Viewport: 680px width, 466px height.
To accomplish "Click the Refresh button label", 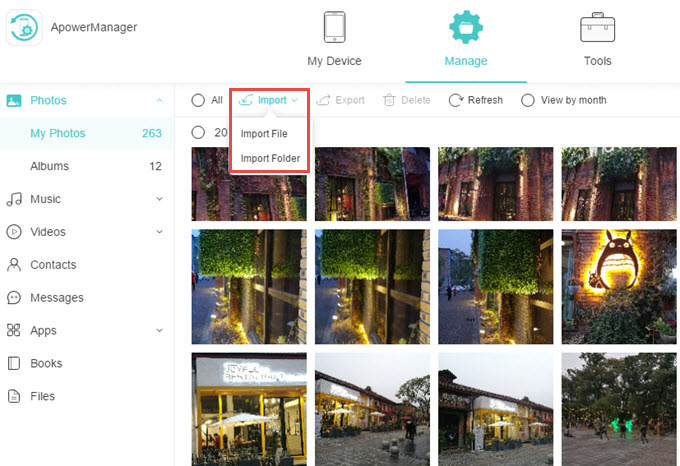I will point(485,100).
